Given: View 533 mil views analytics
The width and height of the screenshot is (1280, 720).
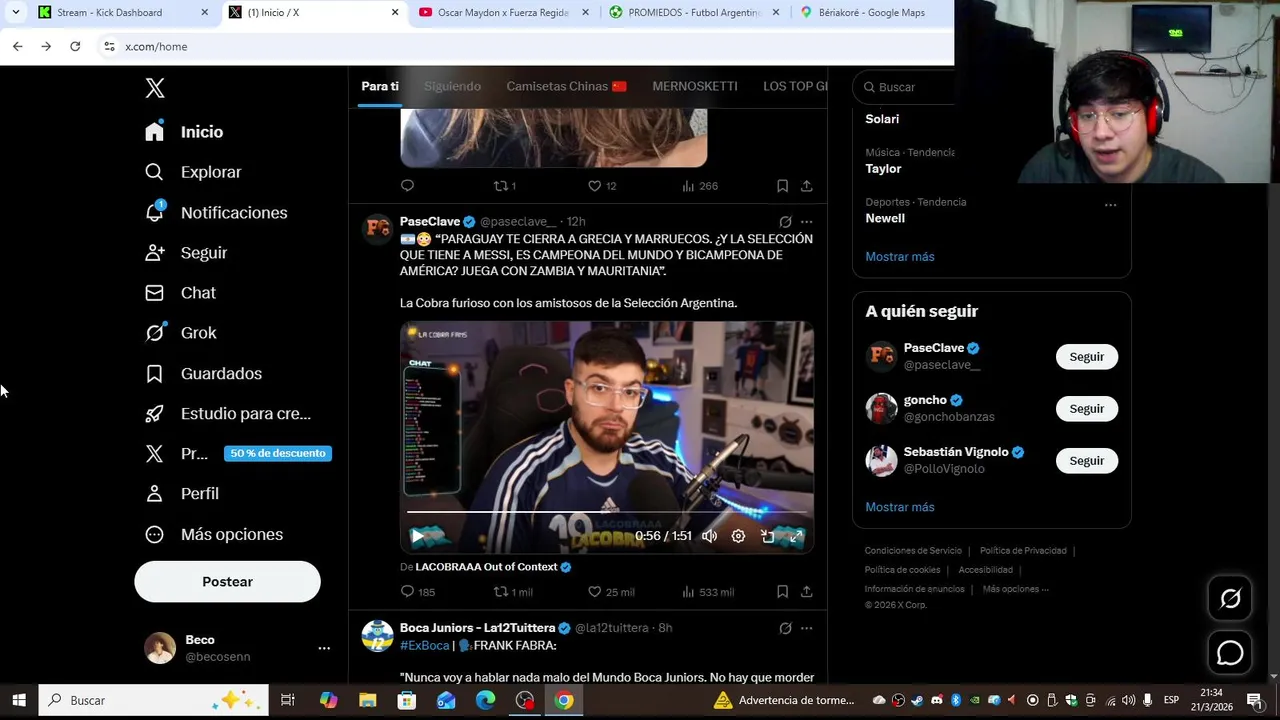Looking at the screenshot, I should pyautogui.click(x=707, y=592).
